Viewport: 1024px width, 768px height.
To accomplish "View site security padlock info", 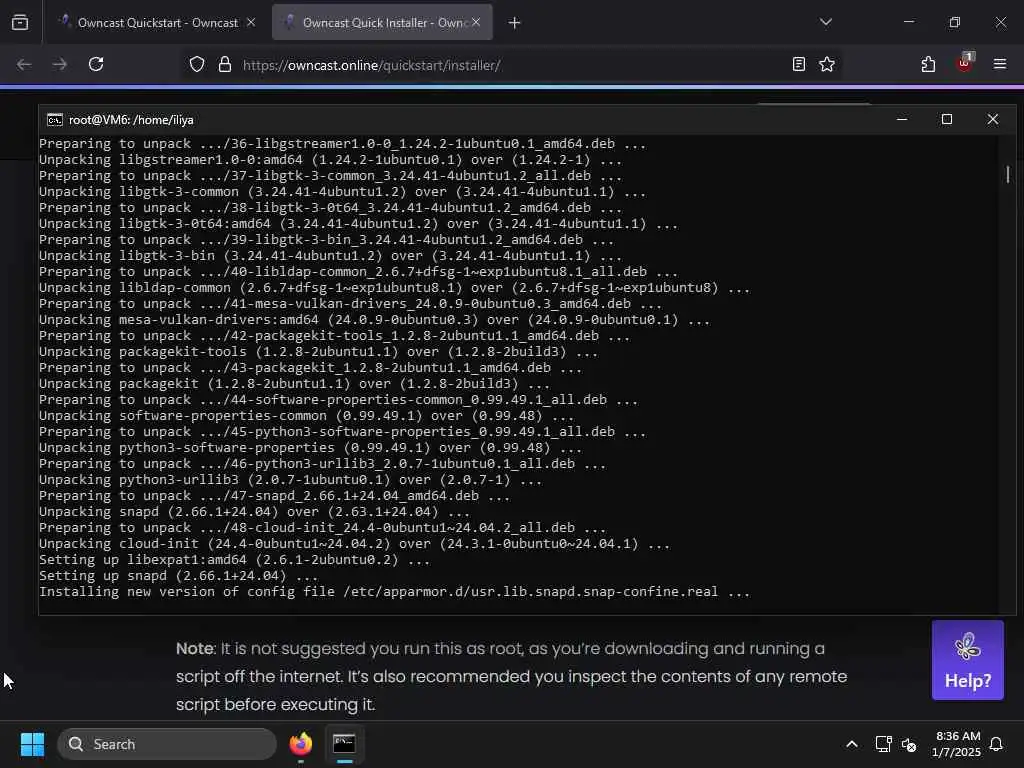I will click(225, 65).
